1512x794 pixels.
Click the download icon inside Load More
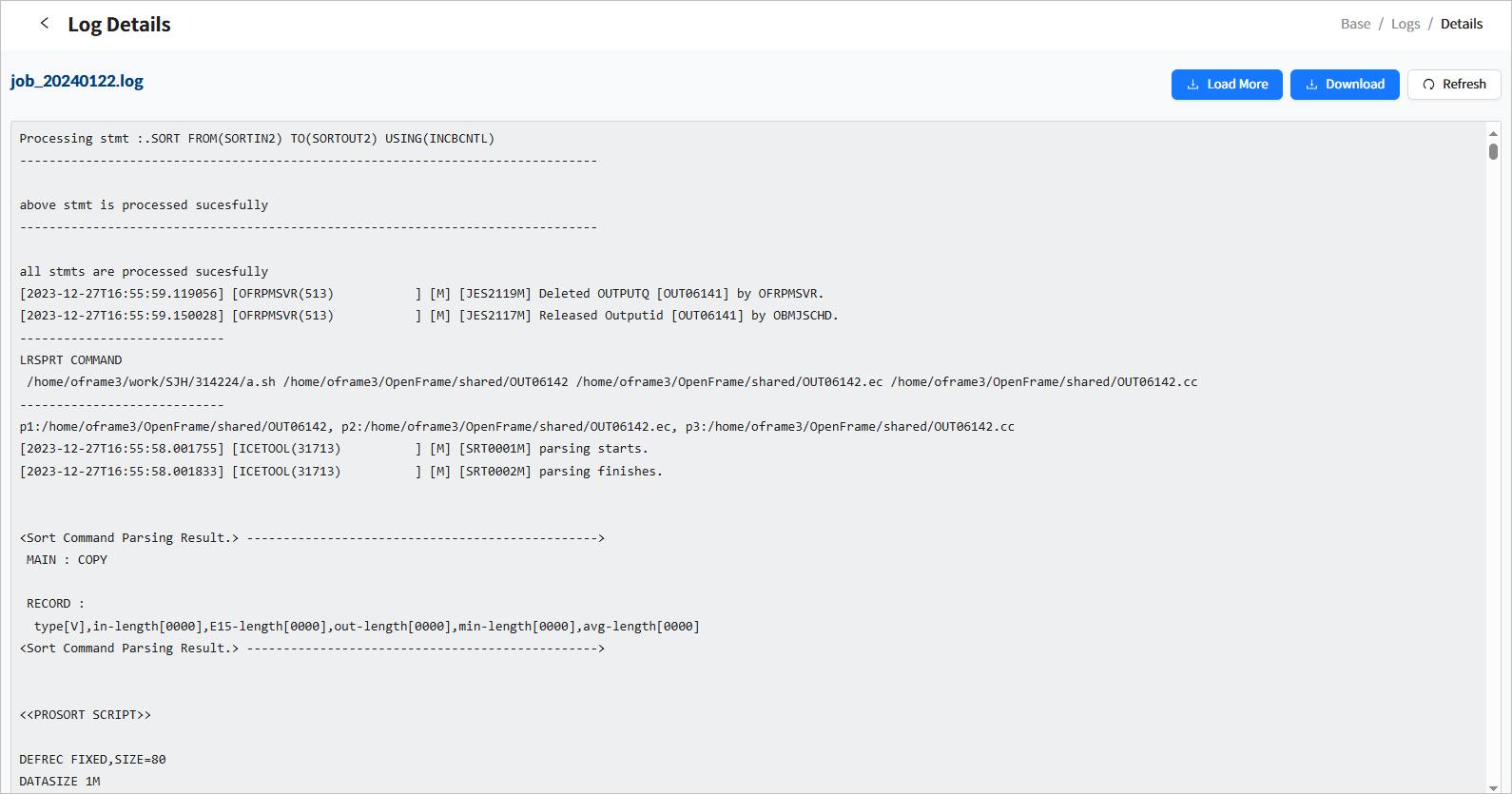tap(1192, 85)
